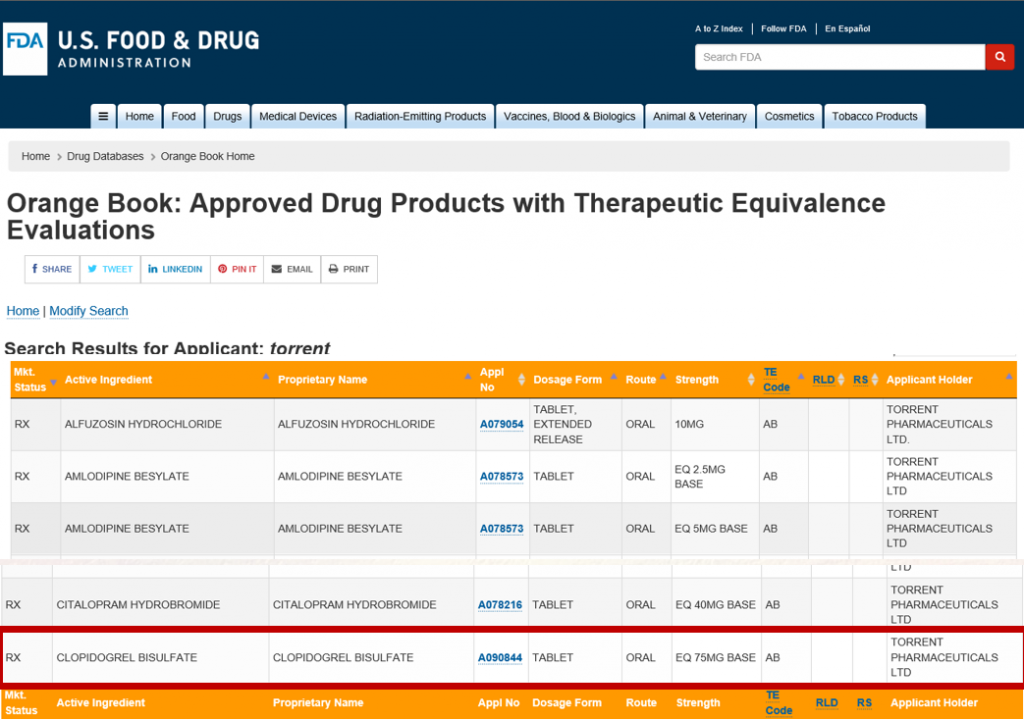
Task: Click RS link in top header
Action: (861, 379)
